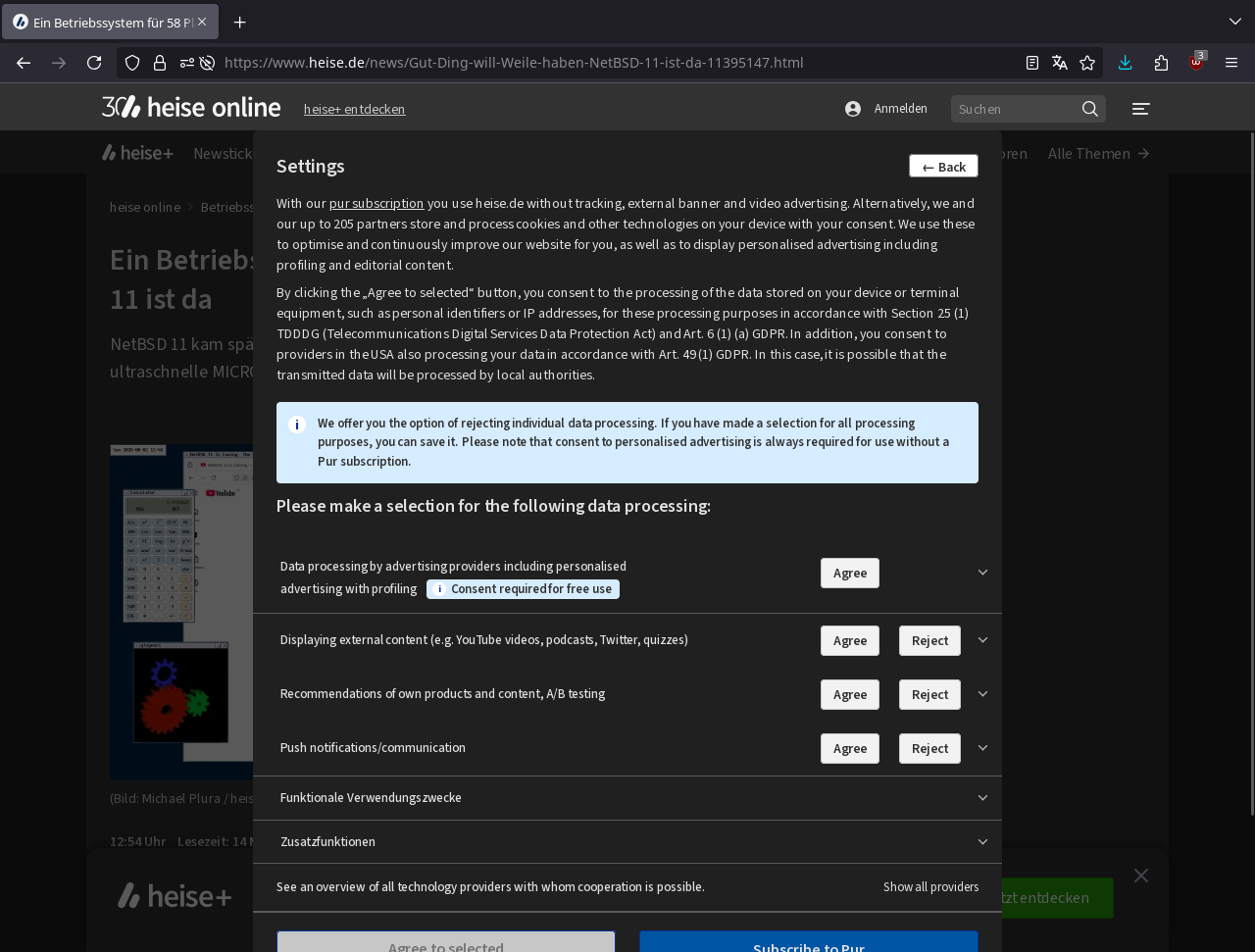Agree to push notifications/communication

point(850,749)
